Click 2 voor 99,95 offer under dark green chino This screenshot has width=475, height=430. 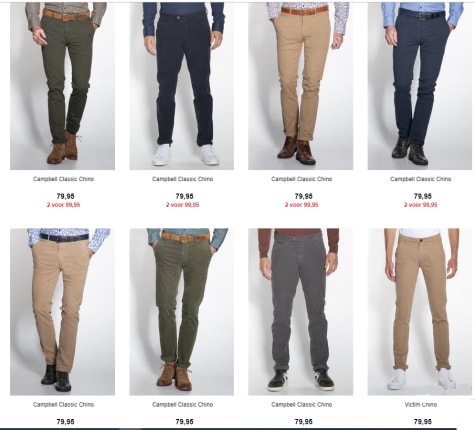tap(63, 205)
